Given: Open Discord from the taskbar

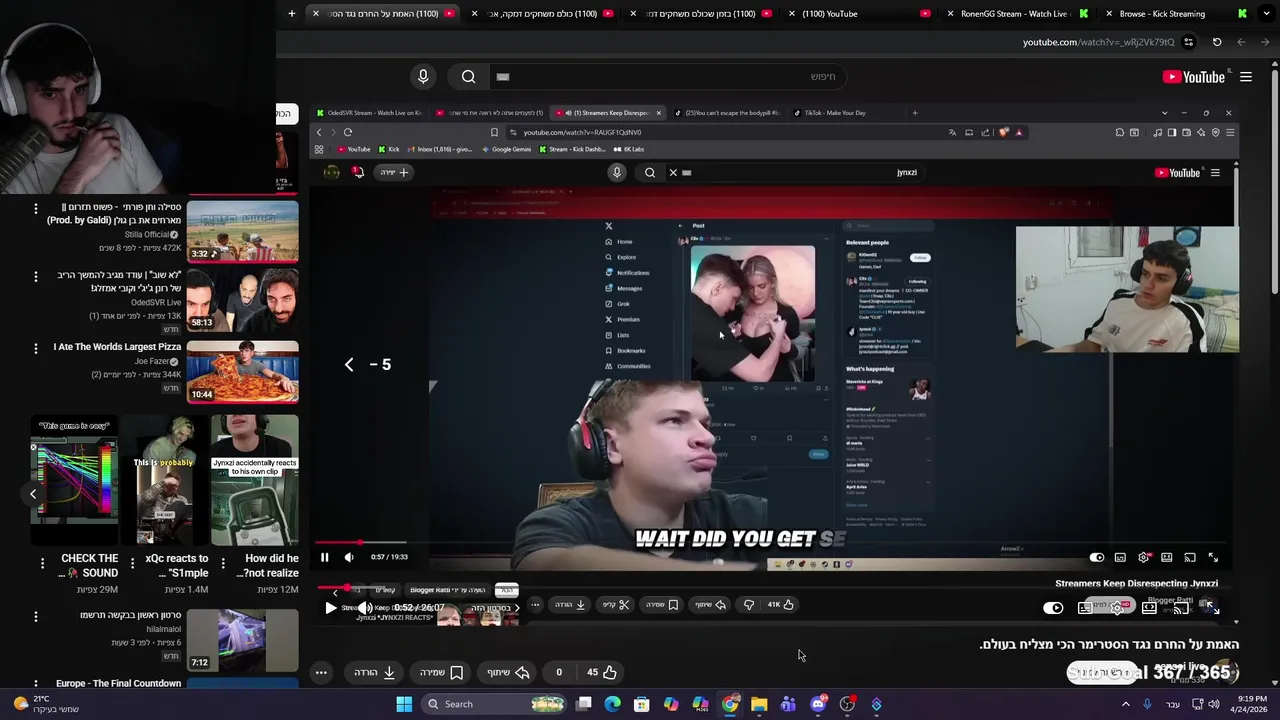Looking at the screenshot, I should (x=818, y=704).
